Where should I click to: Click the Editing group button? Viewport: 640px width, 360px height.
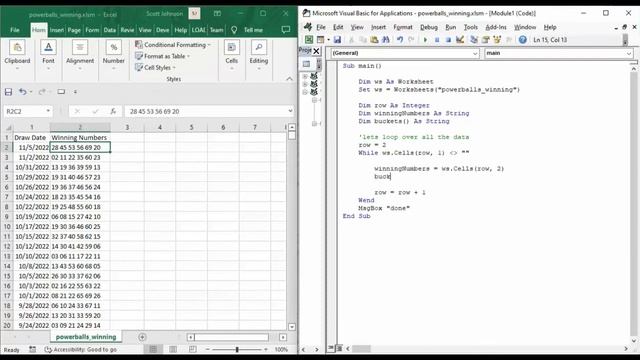(x=259, y=55)
